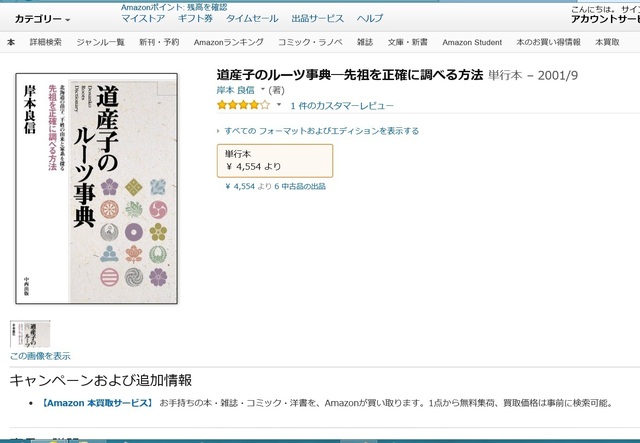Open author link 岸本 良信
Screen dimensions: 640x443
[235, 90]
